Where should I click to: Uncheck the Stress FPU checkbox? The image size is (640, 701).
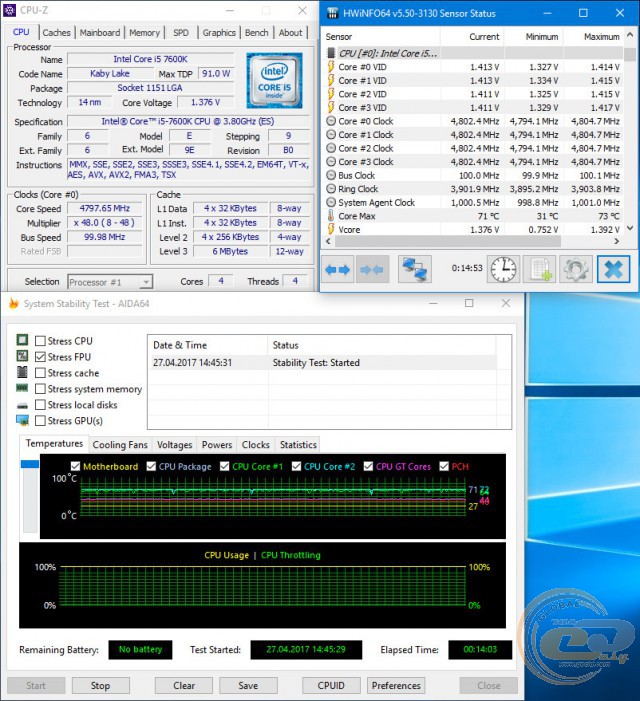click(40, 357)
